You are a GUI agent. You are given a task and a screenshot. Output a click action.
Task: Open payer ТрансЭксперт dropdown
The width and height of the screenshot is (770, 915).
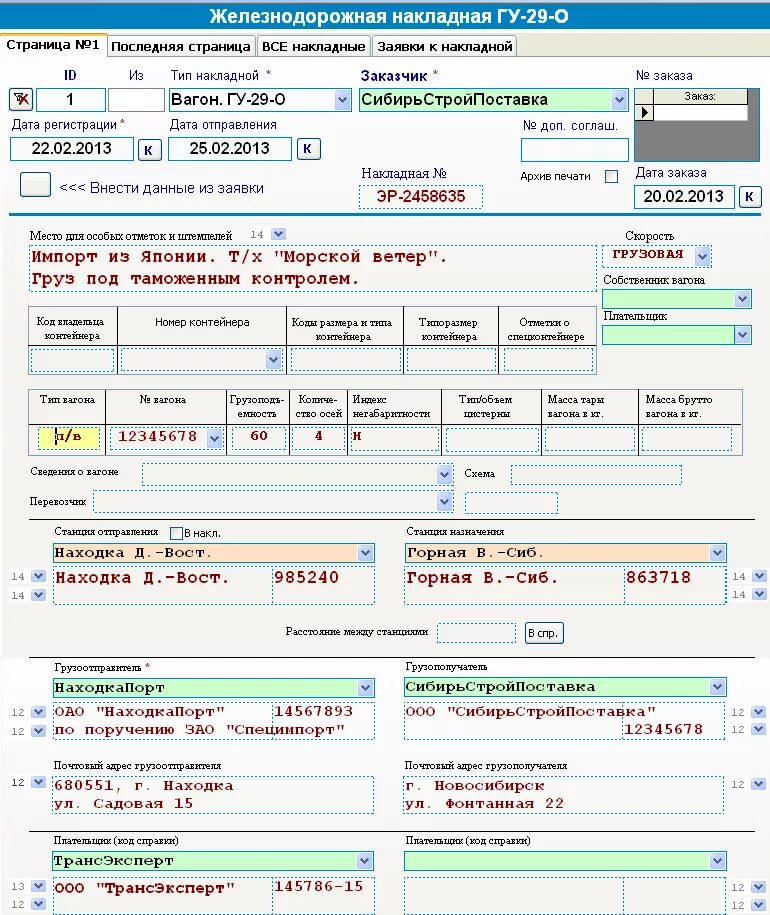tap(365, 861)
